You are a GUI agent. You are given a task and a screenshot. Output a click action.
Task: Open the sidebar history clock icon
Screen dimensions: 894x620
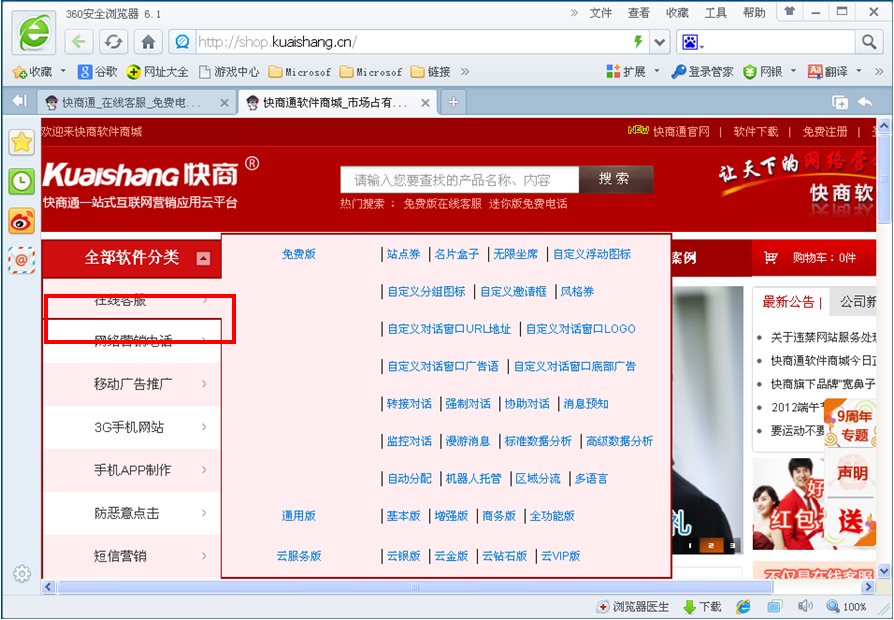click(22, 182)
